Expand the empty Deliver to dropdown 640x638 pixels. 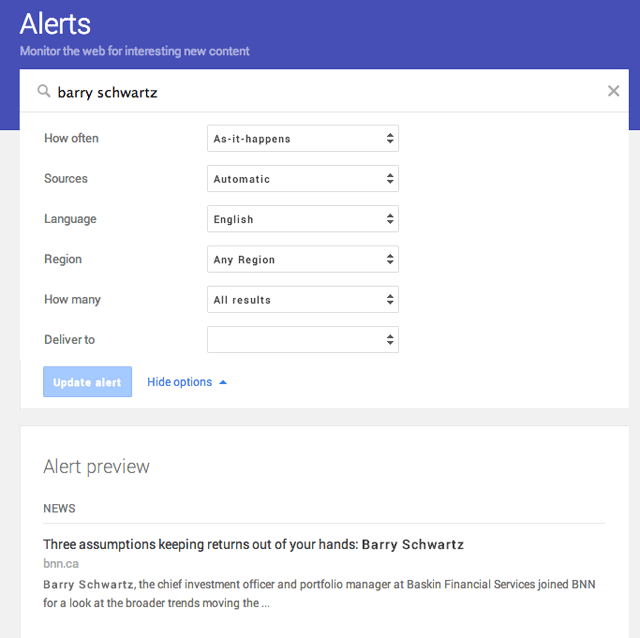coord(302,340)
